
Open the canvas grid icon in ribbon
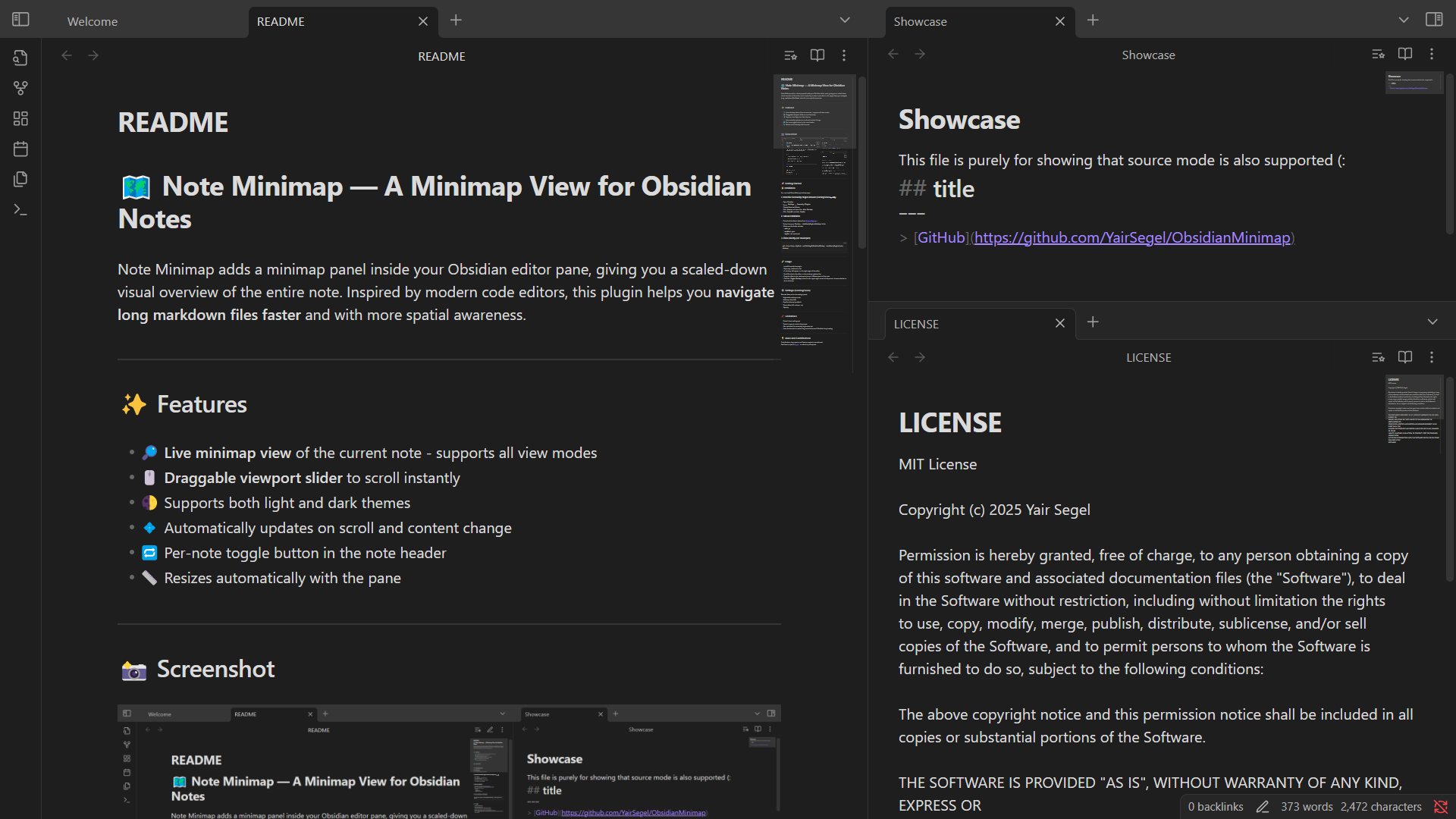pyautogui.click(x=20, y=118)
